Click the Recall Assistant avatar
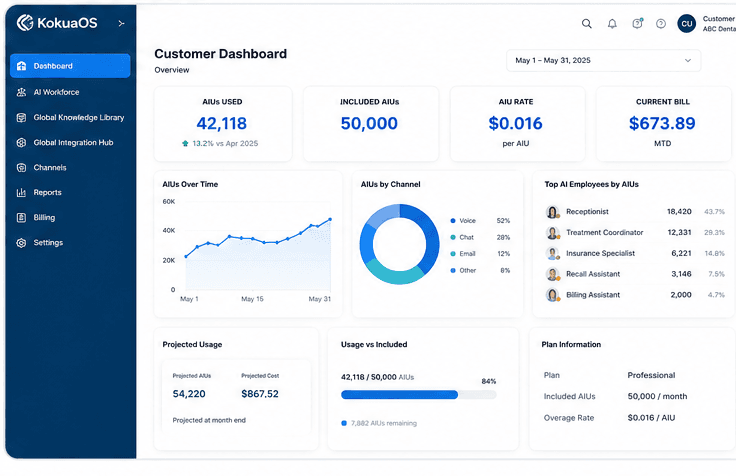This screenshot has height=476, width=736. click(x=553, y=274)
